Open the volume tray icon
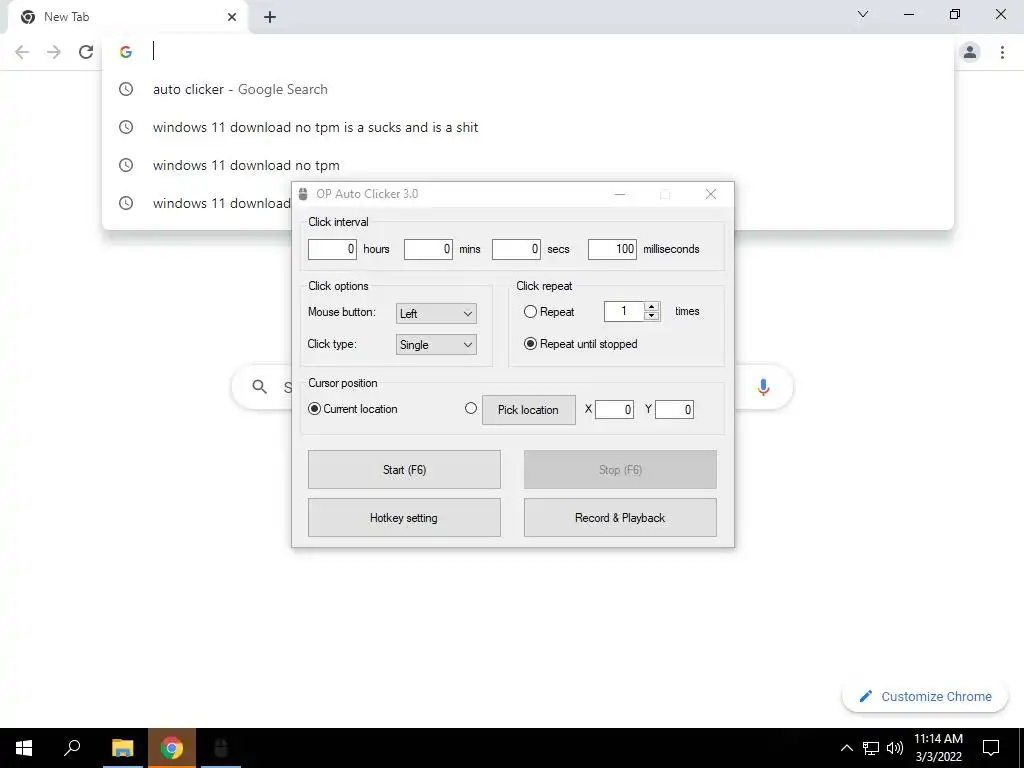1024x768 pixels. 895,748
